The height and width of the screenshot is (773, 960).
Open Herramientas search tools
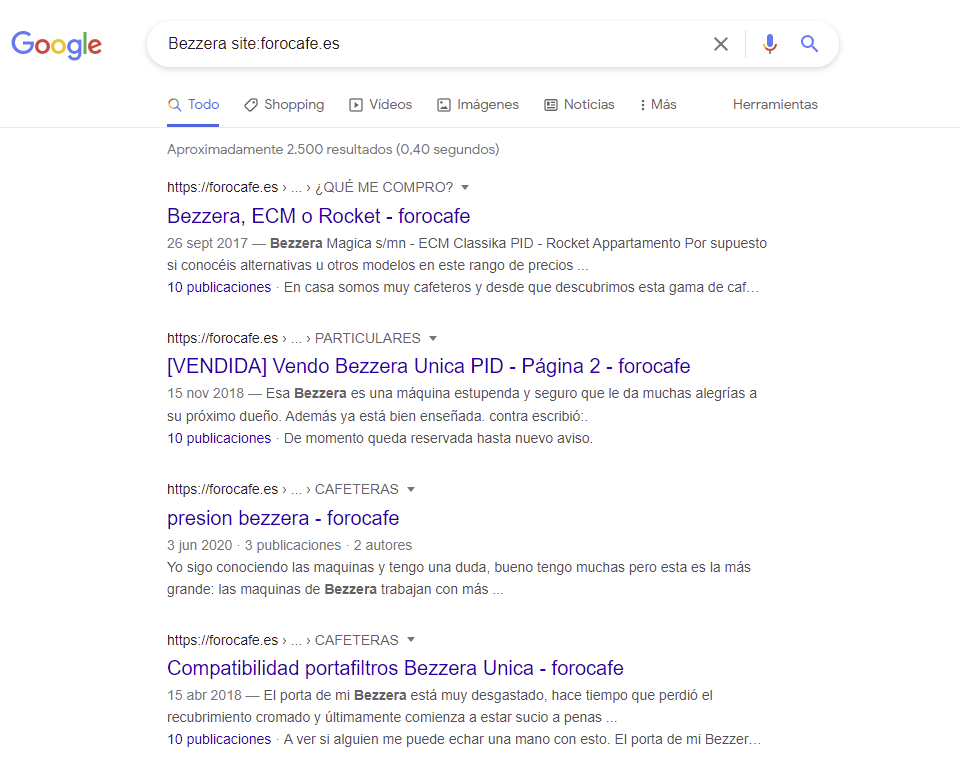(775, 105)
